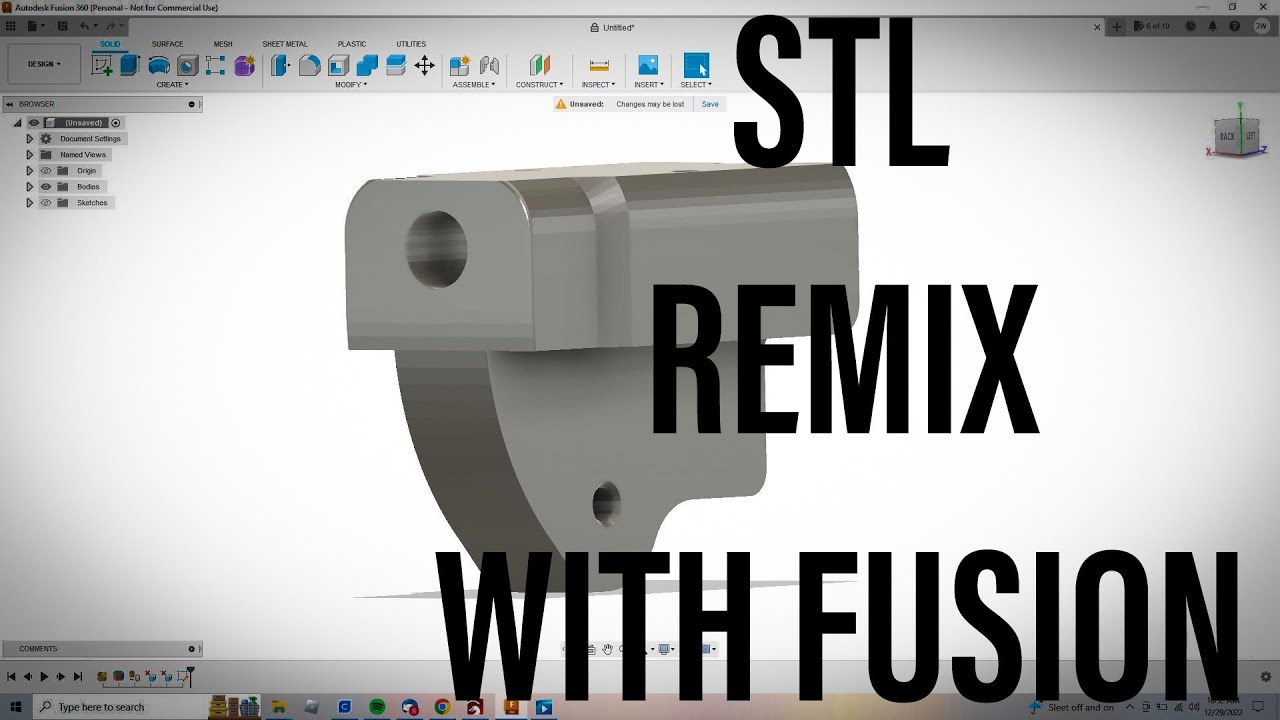1280x720 pixels.
Task: Expand the Named Views node
Action: point(30,154)
